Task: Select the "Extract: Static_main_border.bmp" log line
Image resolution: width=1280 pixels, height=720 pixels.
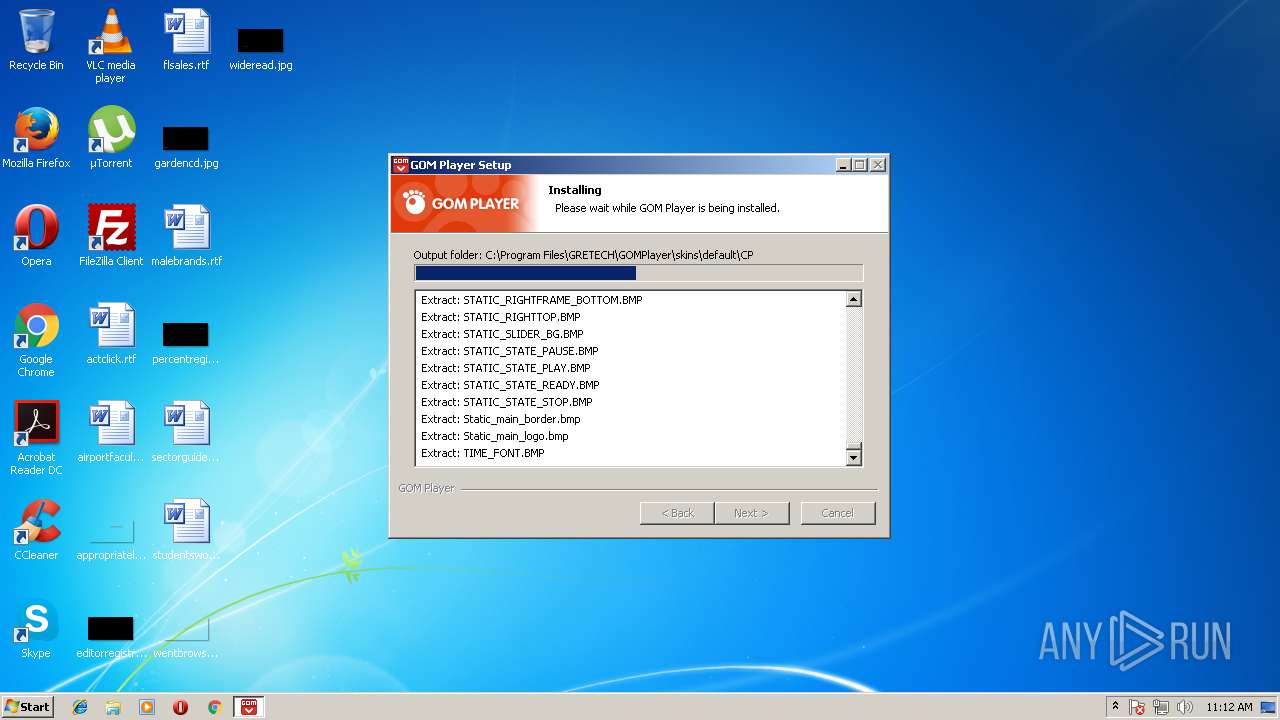Action: 501,419
